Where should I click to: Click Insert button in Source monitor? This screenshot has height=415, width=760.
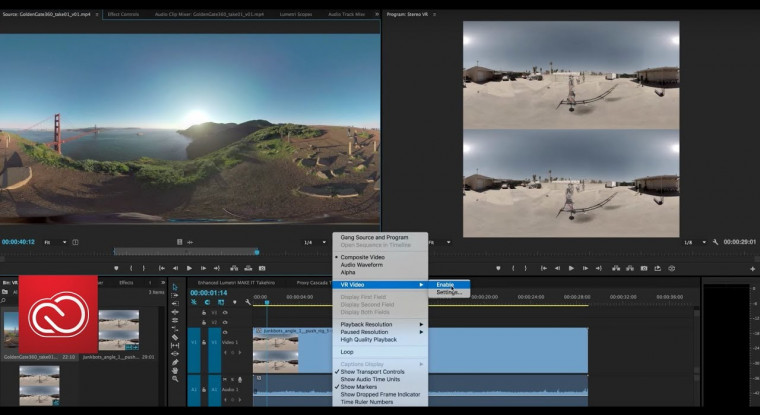[x=234, y=268]
